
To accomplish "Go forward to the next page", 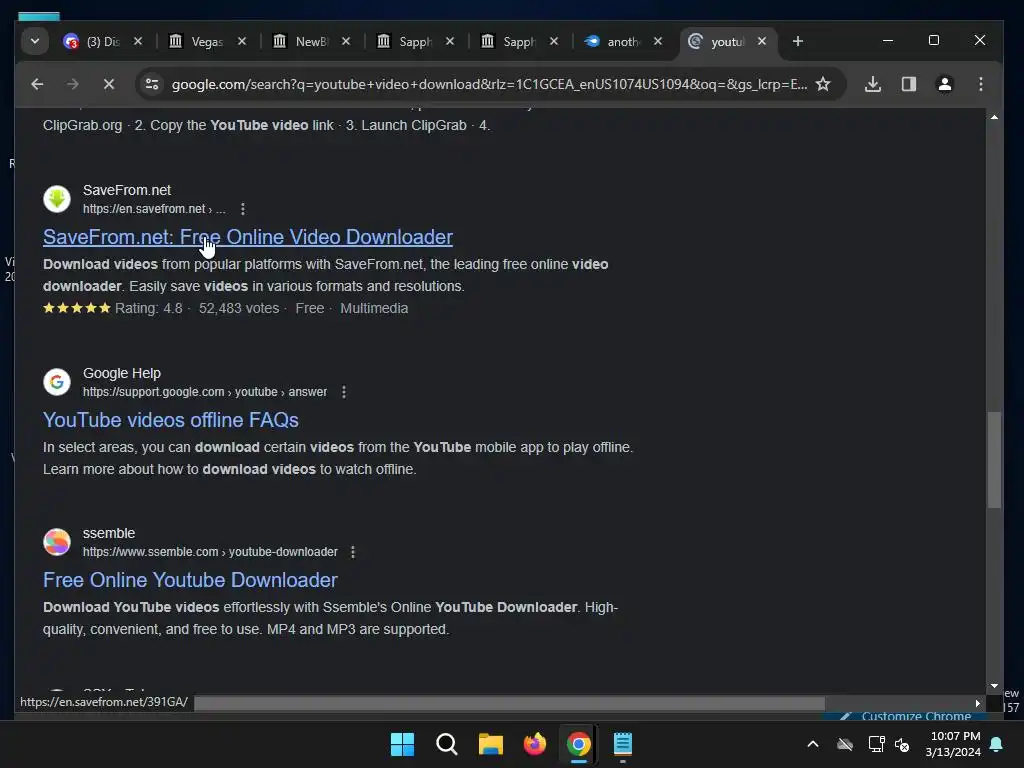I will click(72, 84).
